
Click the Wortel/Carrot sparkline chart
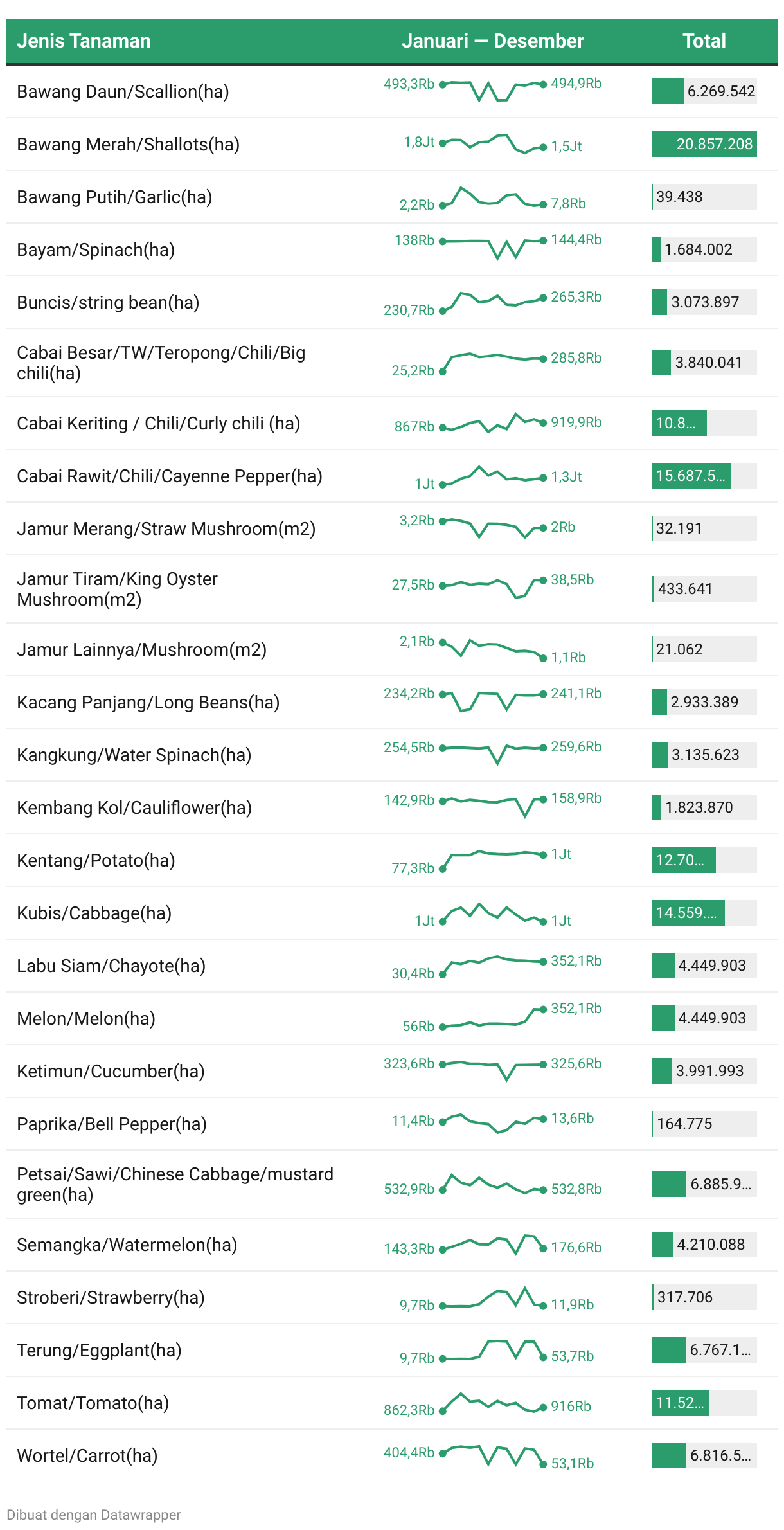[493, 1455]
